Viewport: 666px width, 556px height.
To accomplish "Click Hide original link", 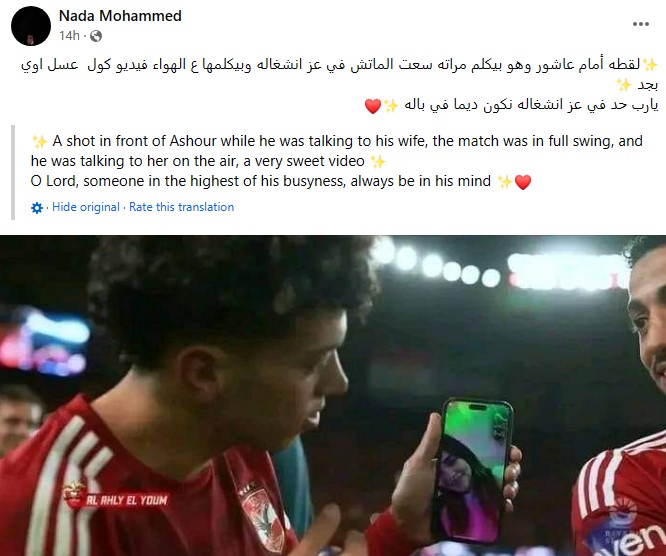I will point(86,207).
